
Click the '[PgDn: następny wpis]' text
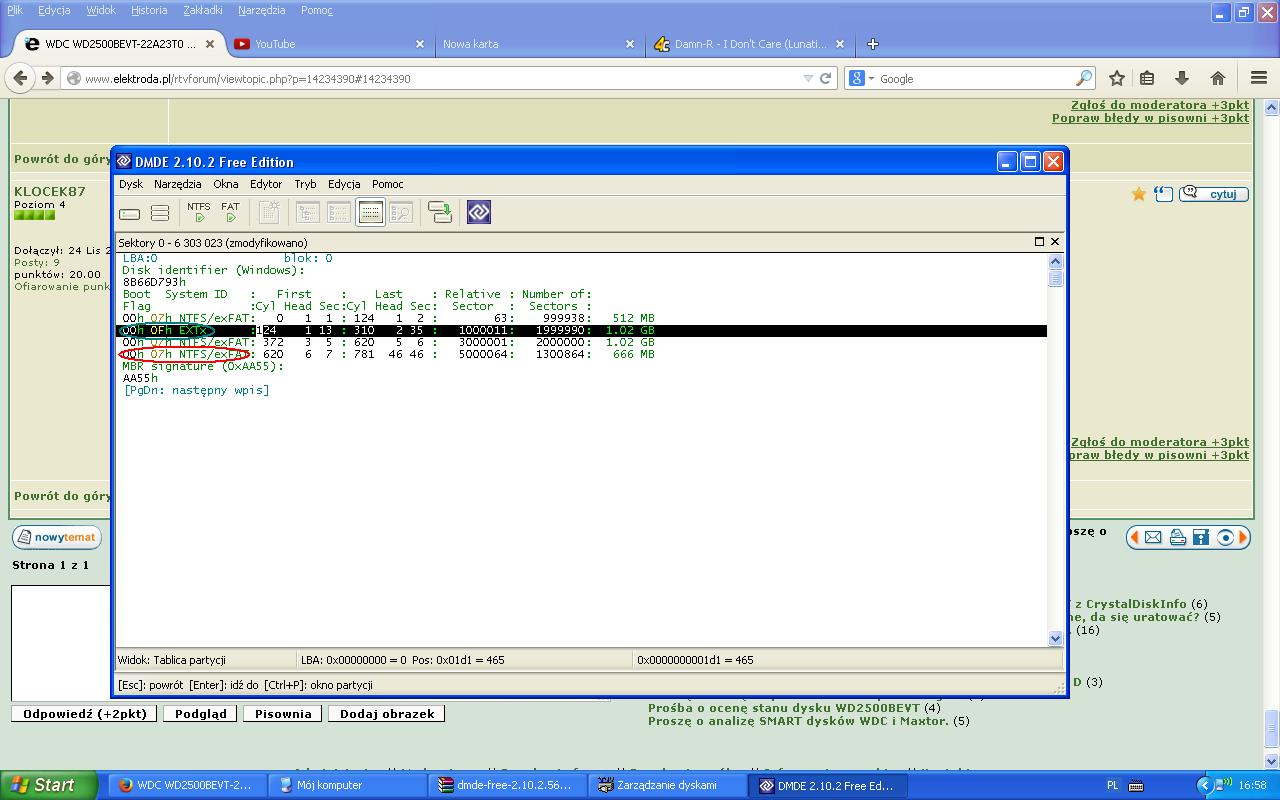tap(196, 390)
